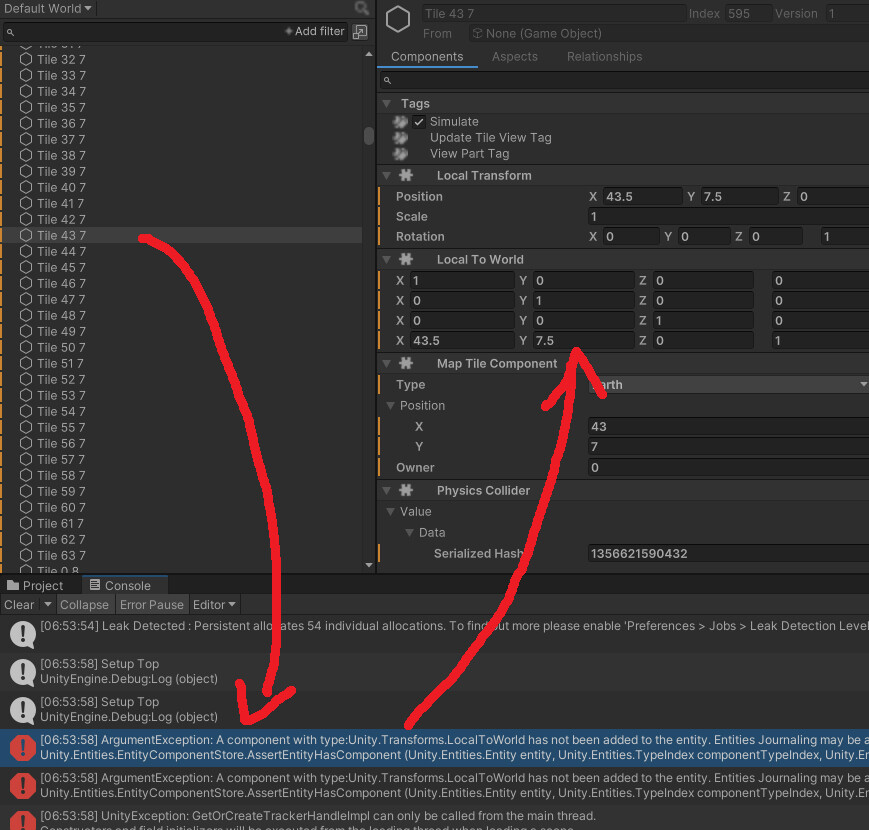Collapse the Tags section
869x830 pixels.
tap(386, 103)
